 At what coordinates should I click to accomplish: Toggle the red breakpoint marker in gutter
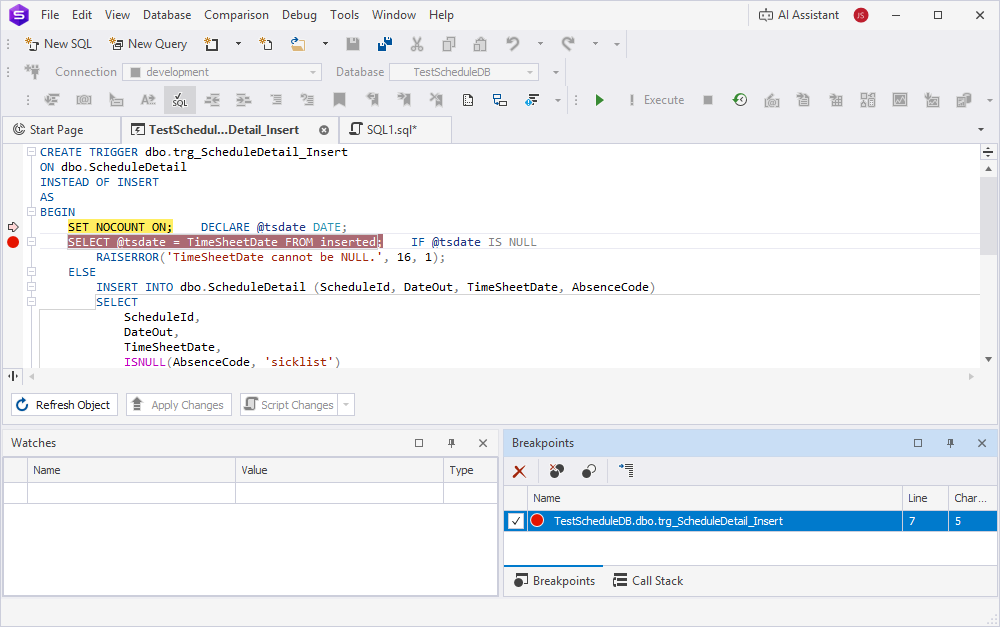13,242
